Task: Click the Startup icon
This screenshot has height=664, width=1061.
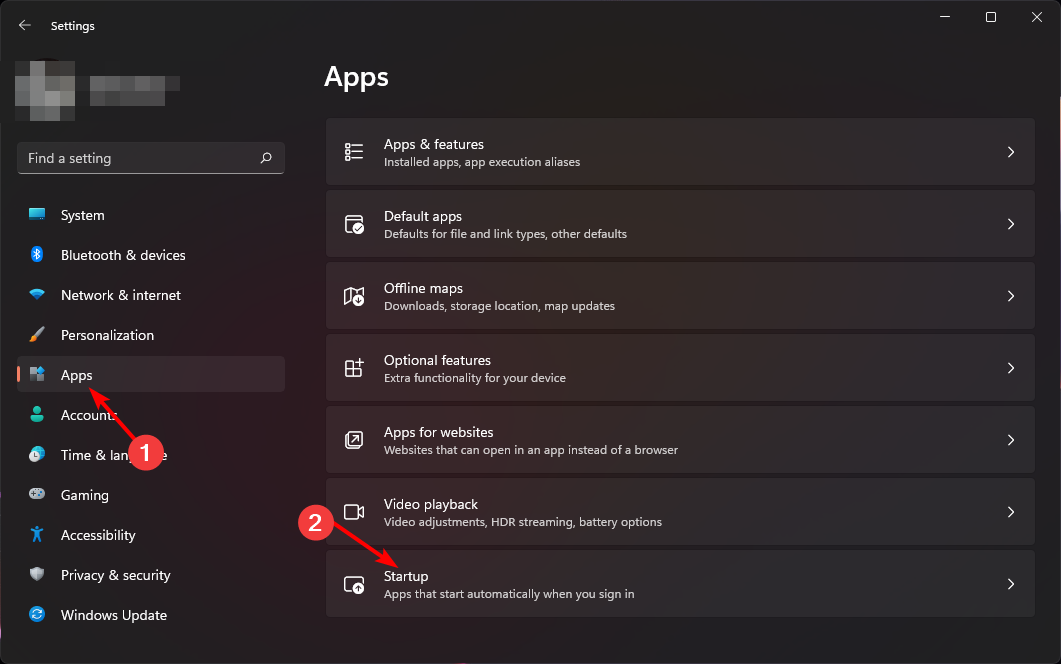Action: point(354,584)
